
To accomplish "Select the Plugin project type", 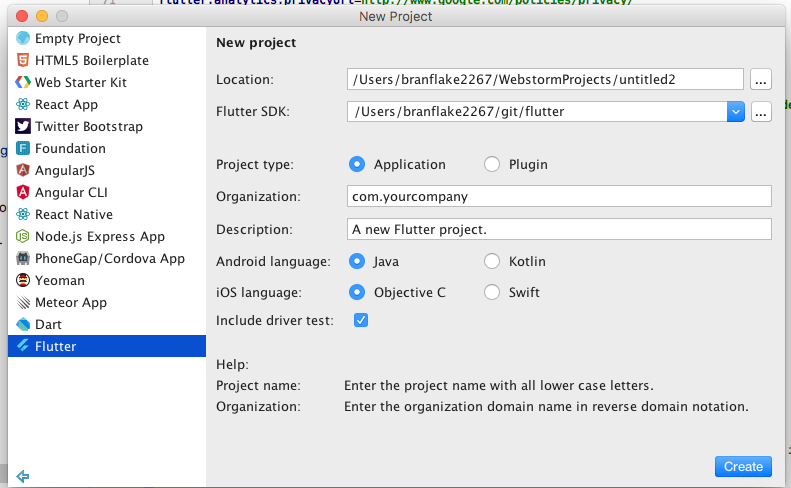I will pos(492,164).
